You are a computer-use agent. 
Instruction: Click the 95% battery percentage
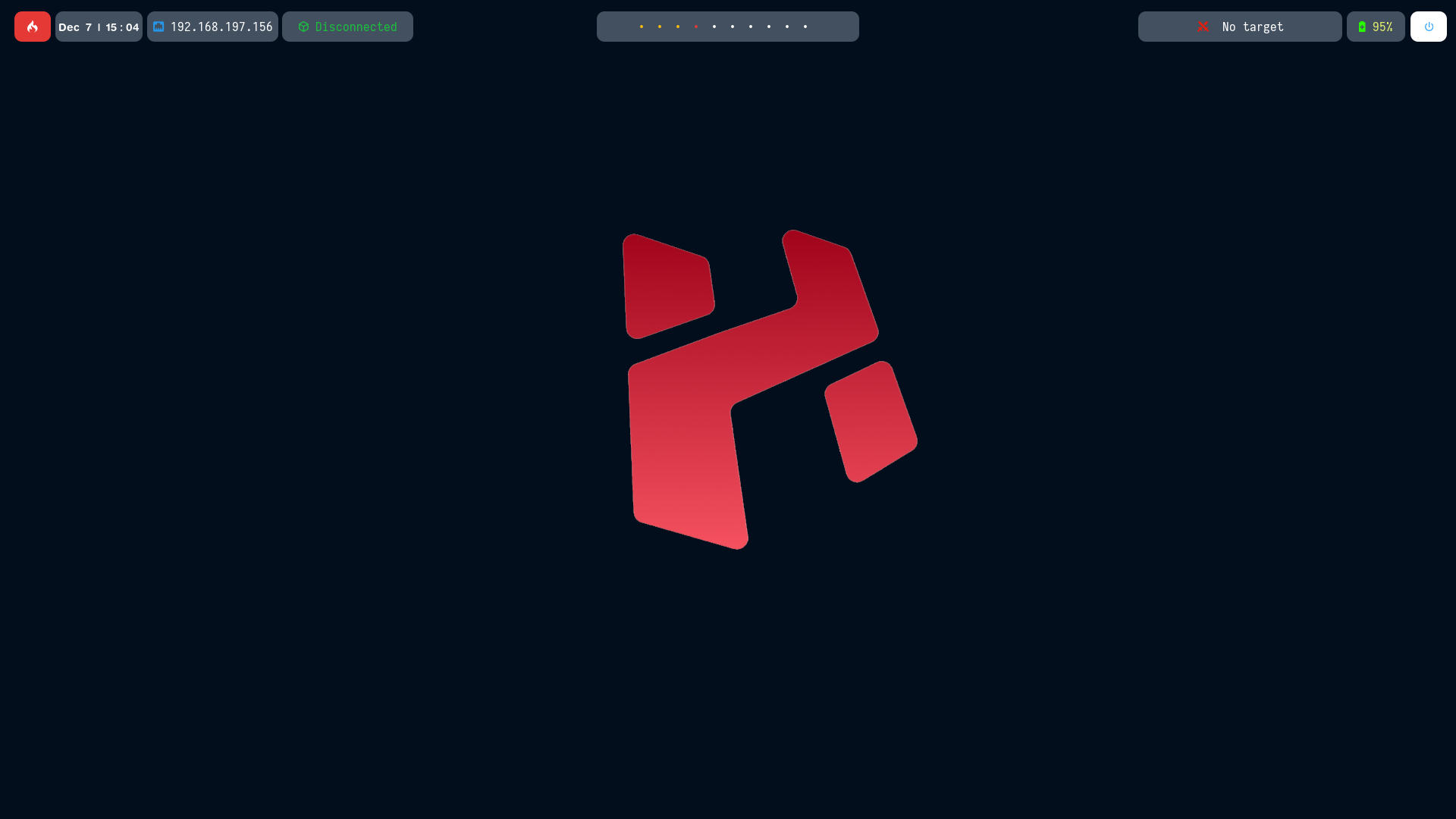[1382, 27]
